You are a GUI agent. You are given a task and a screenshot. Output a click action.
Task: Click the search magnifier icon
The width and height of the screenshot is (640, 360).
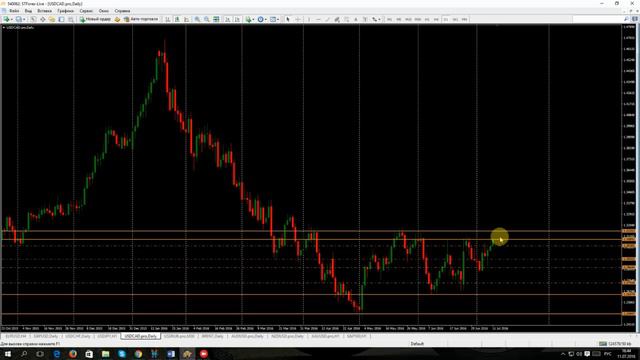pos(626,19)
